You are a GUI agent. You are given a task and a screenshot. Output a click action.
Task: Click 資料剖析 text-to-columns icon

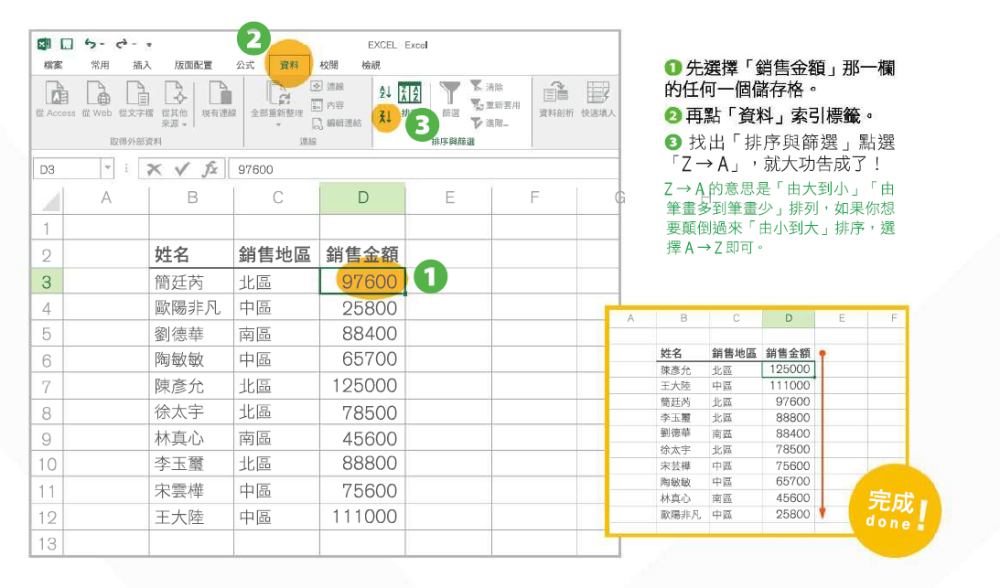click(x=555, y=99)
